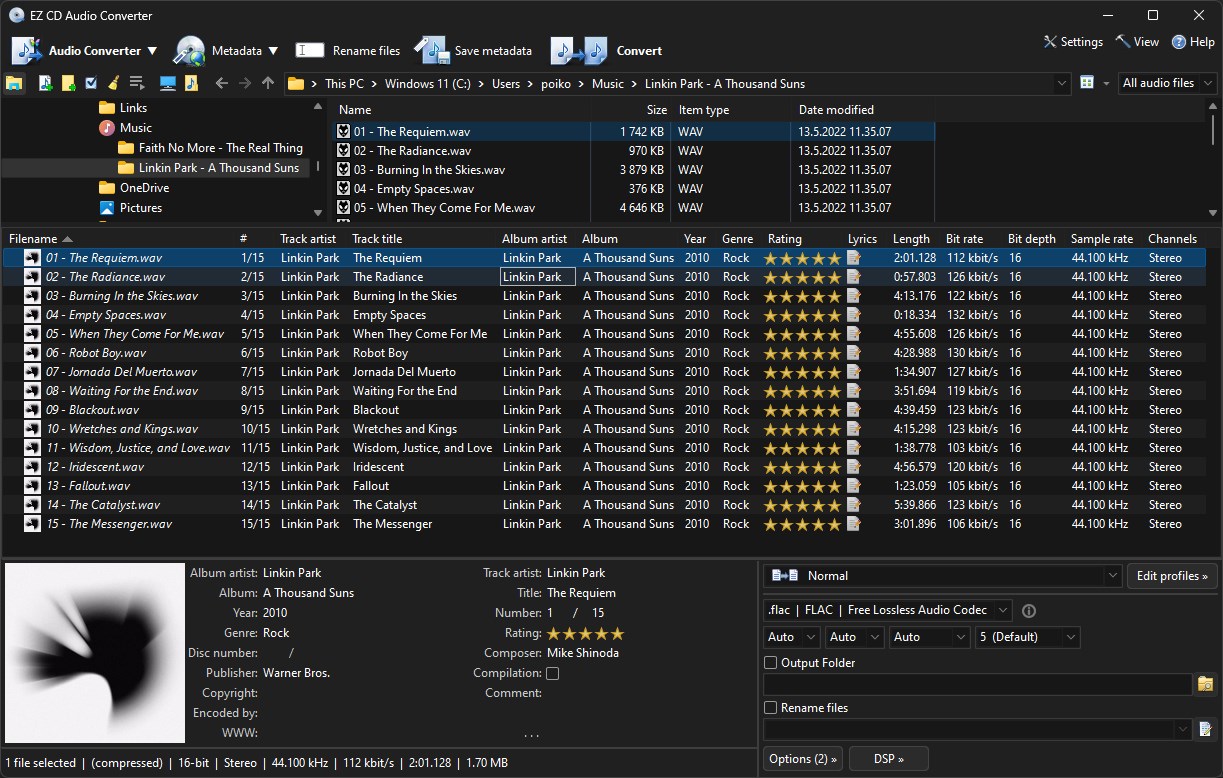Click the Edit profiles button
This screenshot has height=778, width=1223.
coord(1171,575)
